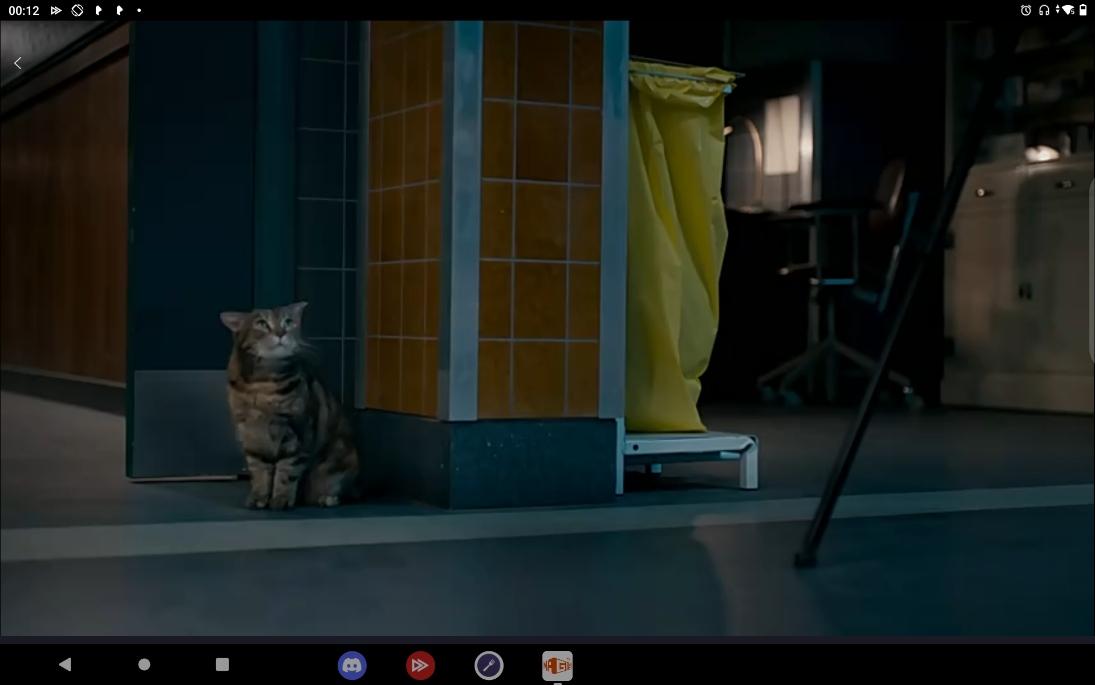
Task: Tap the screen rotation notification icon
Action: pos(77,10)
